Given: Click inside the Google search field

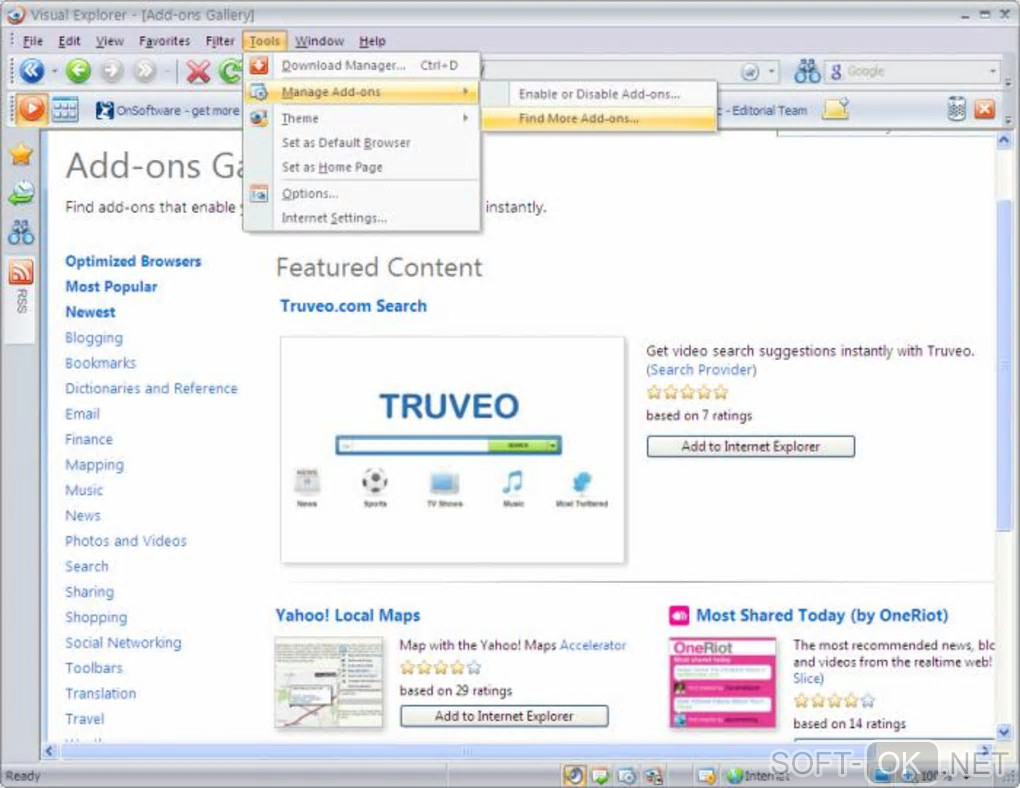Looking at the screenshot, I should click(915, 71).
